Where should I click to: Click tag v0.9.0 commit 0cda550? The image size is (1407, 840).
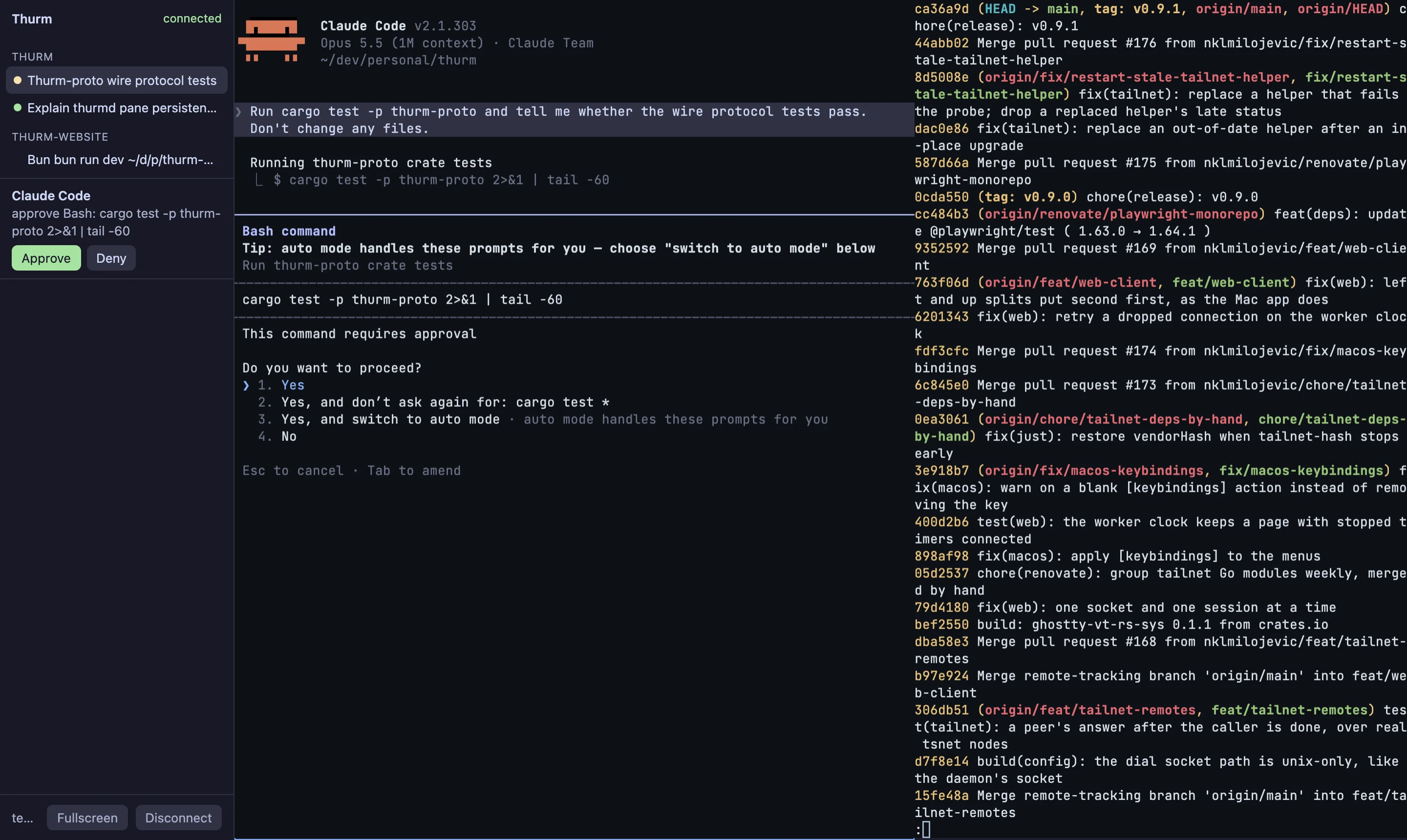click(x=941, y=197)
